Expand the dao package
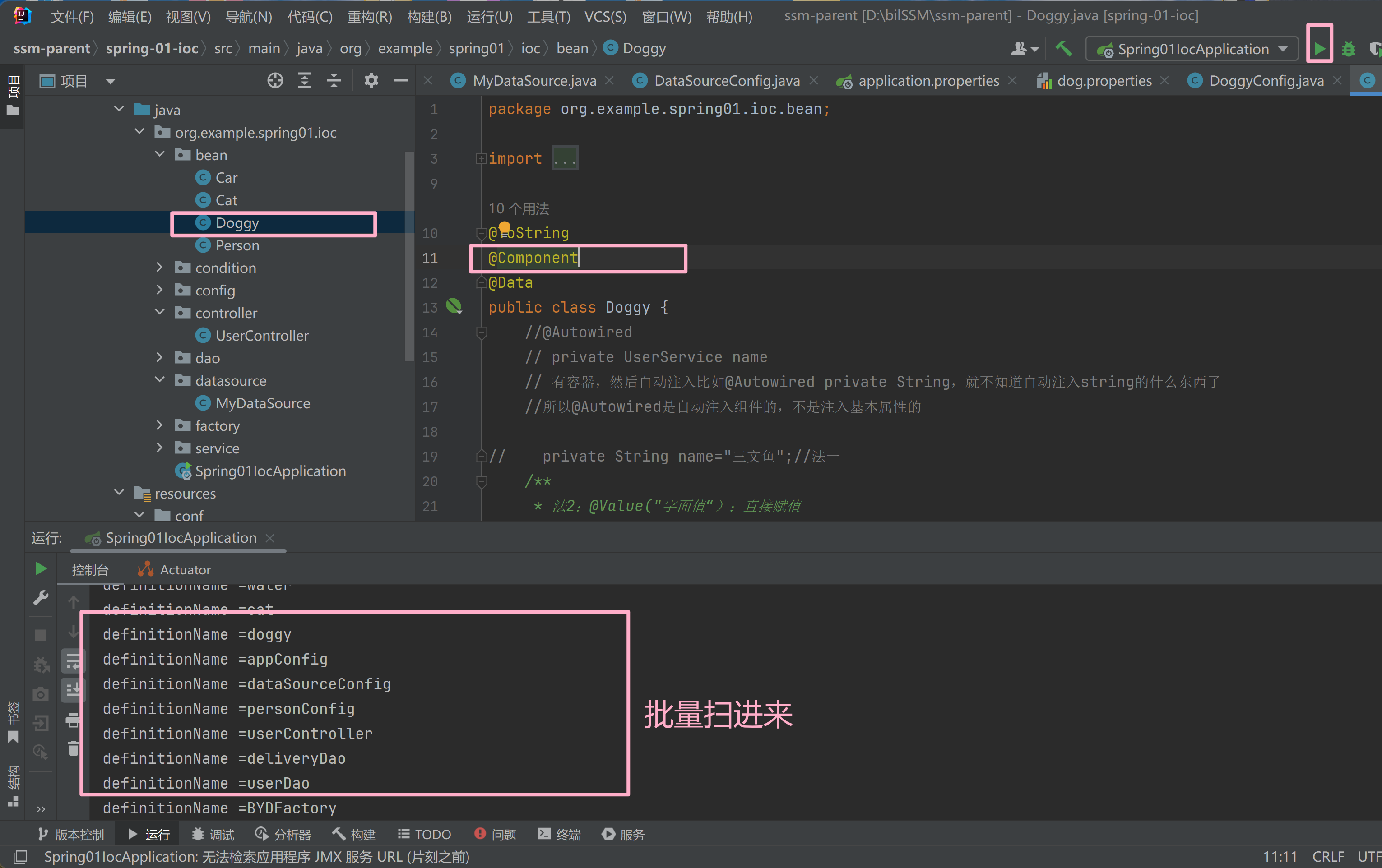The height and width of the screenshot is (868, 1382). [160, 357]
